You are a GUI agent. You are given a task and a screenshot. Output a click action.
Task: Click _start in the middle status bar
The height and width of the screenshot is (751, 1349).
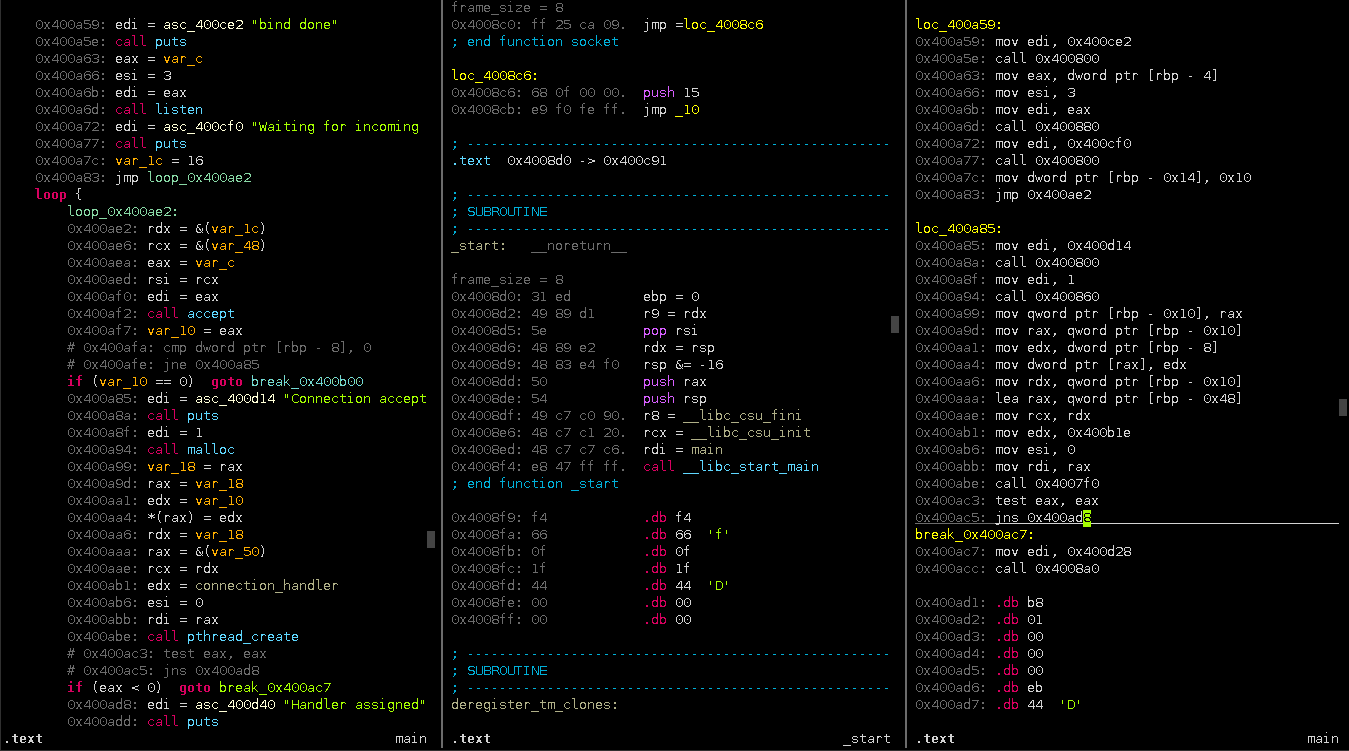[866, 738]
